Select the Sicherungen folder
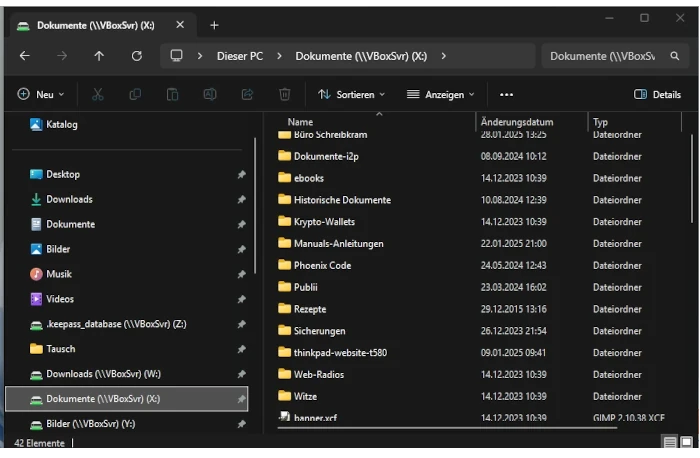 click(x=311, y=331)
